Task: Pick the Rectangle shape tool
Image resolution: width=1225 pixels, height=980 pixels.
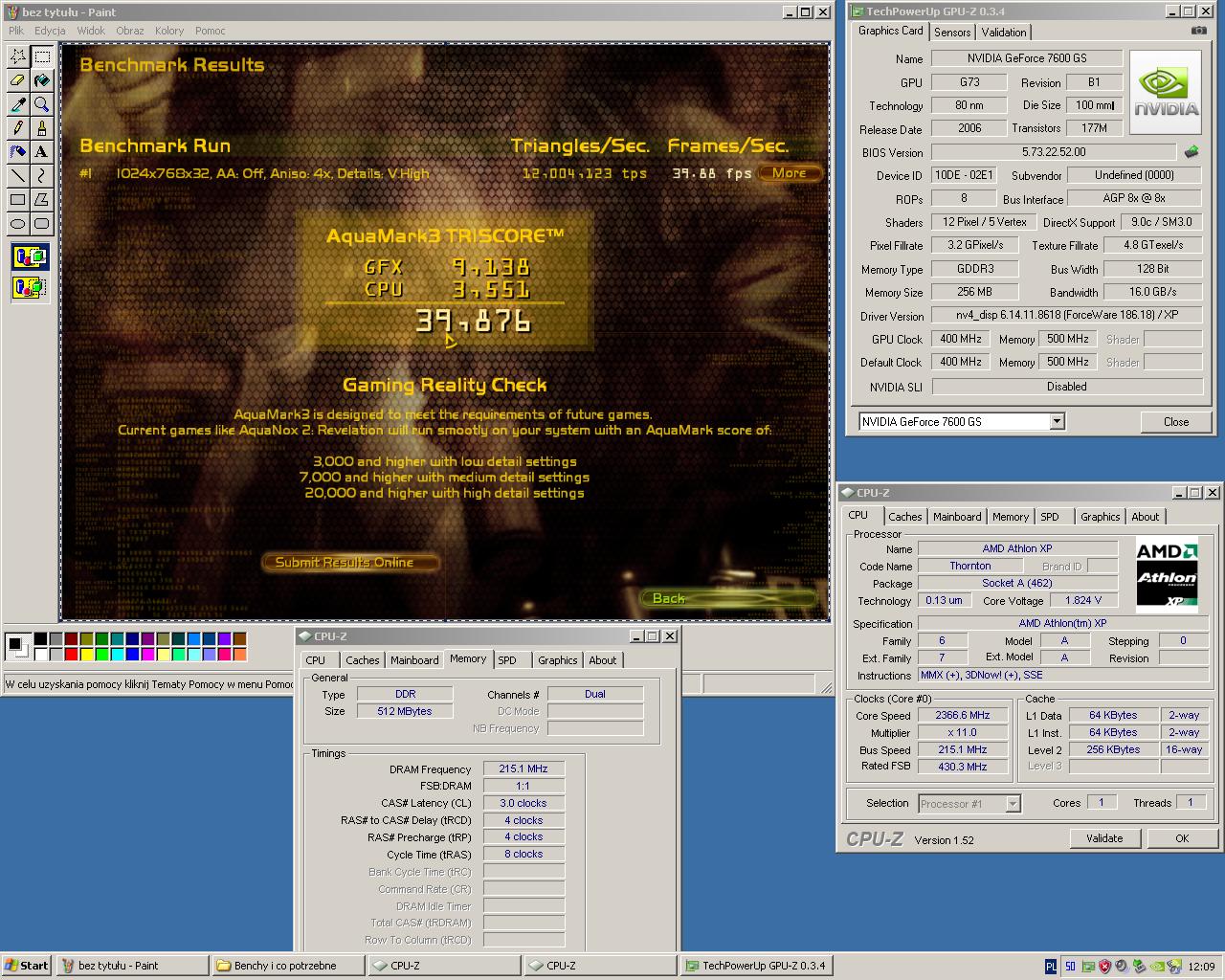Action: tap(17, 200)
